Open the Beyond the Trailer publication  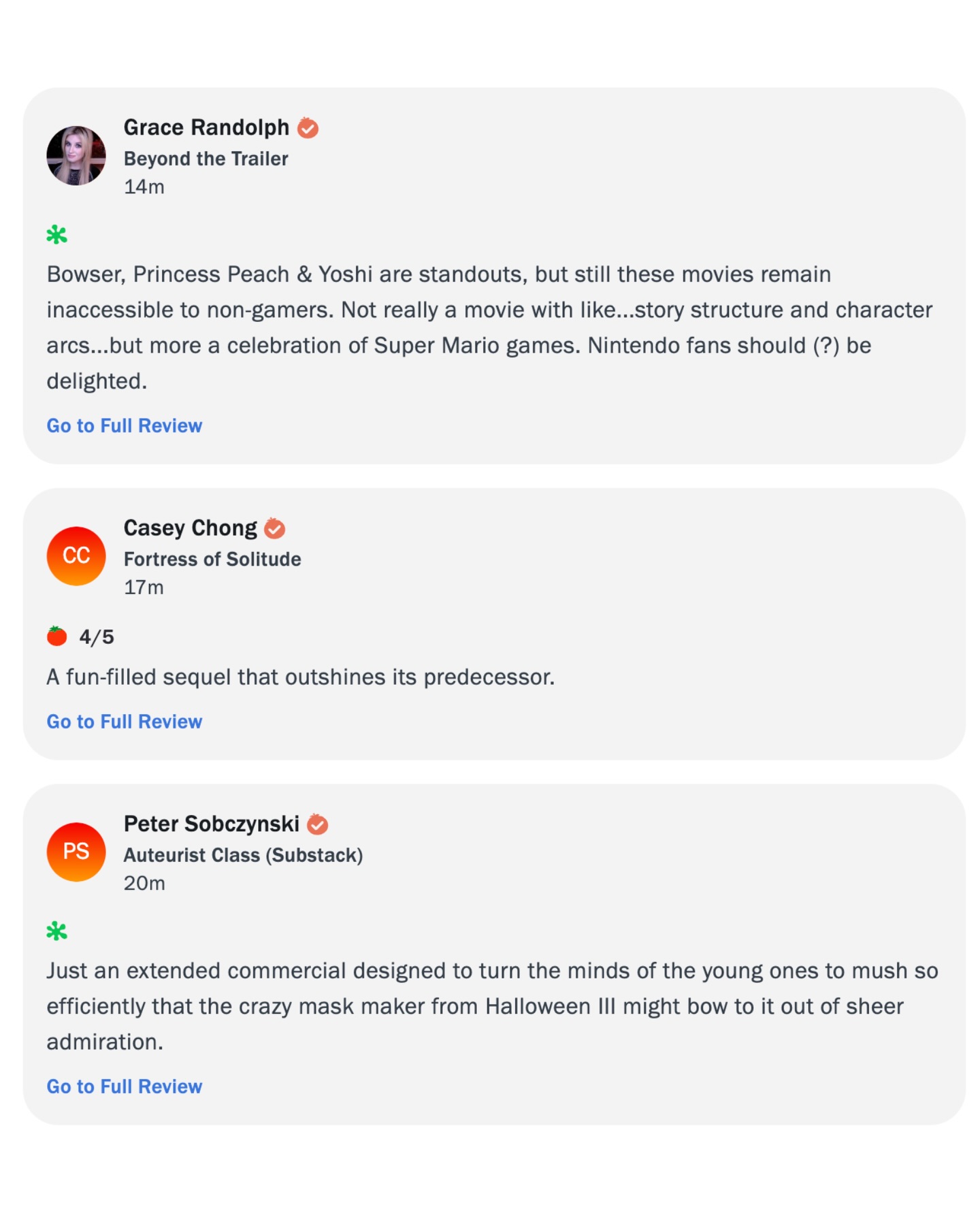click(206, 159)
